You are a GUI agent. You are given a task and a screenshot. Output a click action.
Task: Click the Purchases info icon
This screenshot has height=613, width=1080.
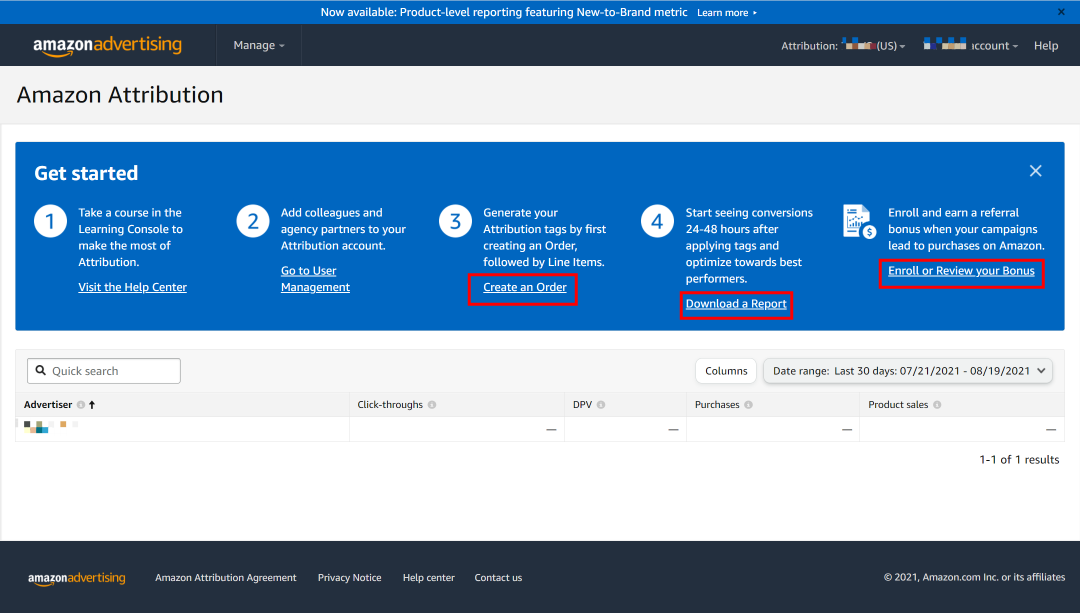[748, 405]
